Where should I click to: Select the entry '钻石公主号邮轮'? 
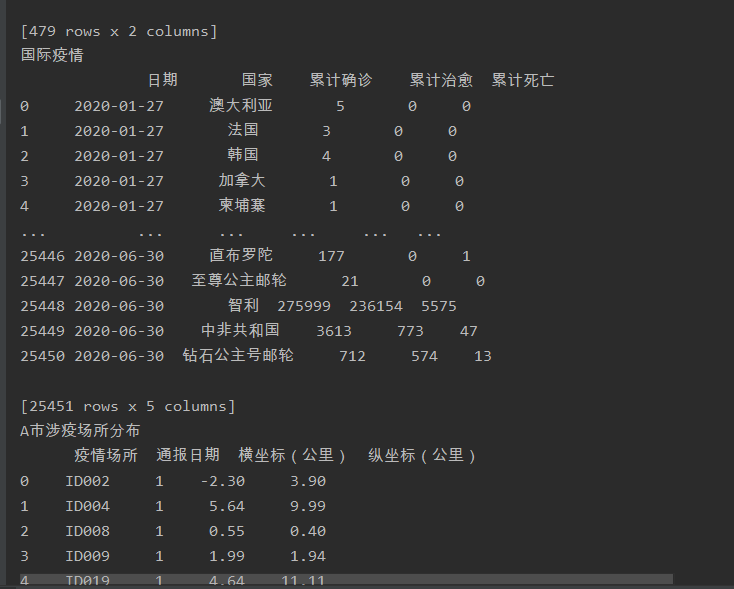coord(238,355)
